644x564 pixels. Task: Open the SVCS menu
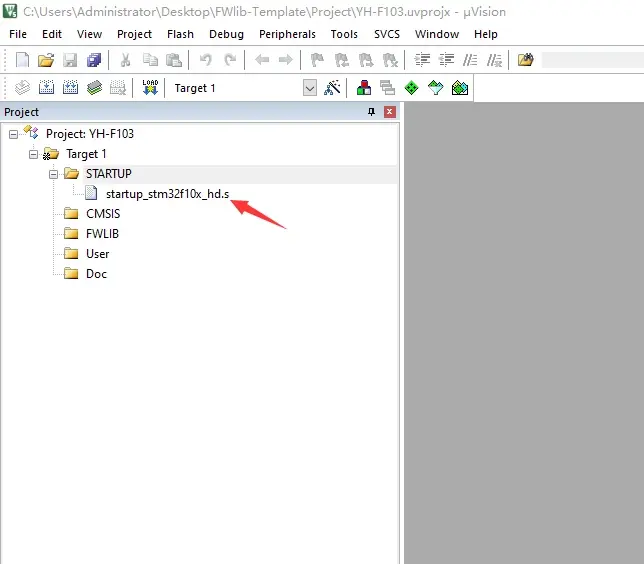tap(387, 34)
